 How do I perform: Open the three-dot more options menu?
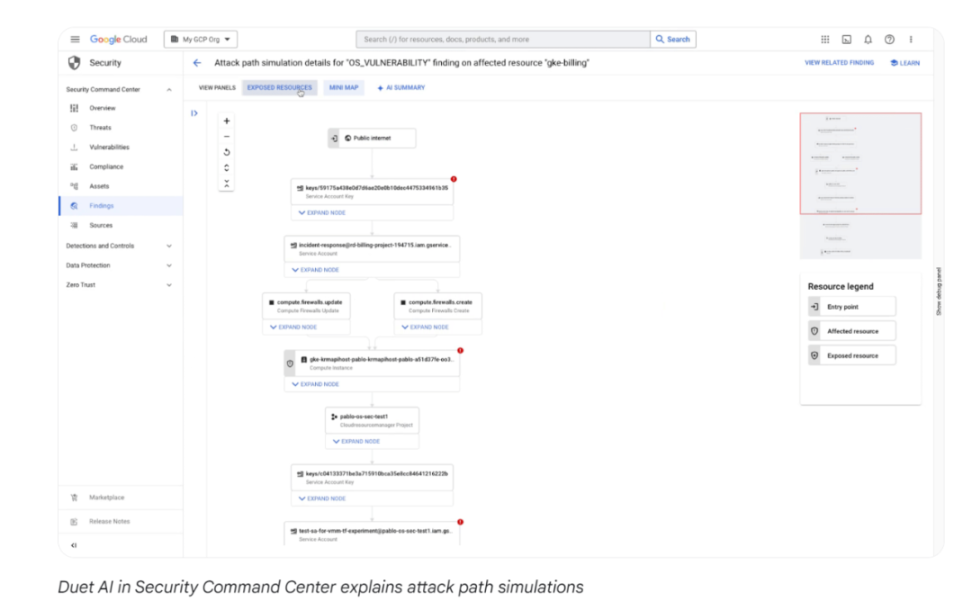point(911,39)
